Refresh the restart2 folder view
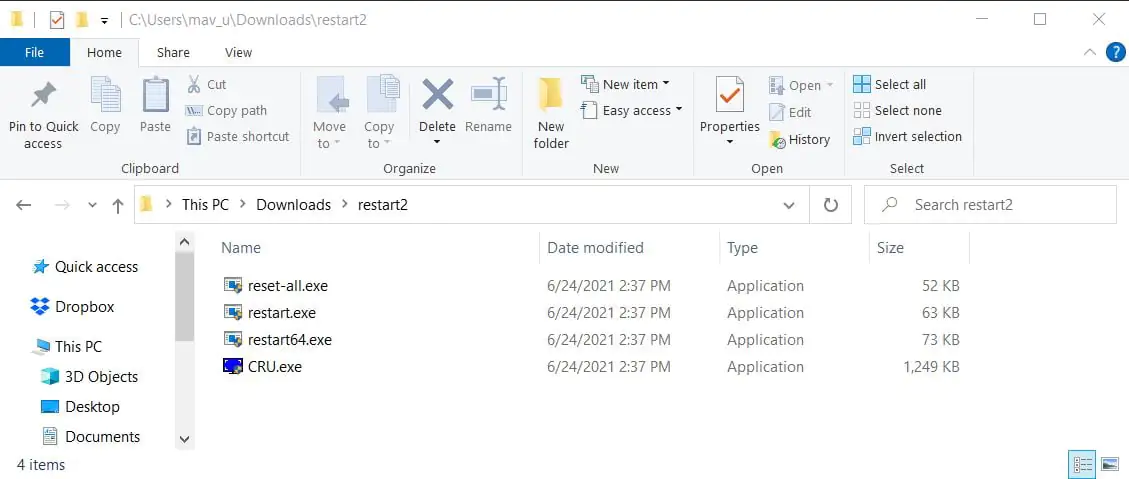The height and width of the screenshot is (479, 1129). coord(830,205)
